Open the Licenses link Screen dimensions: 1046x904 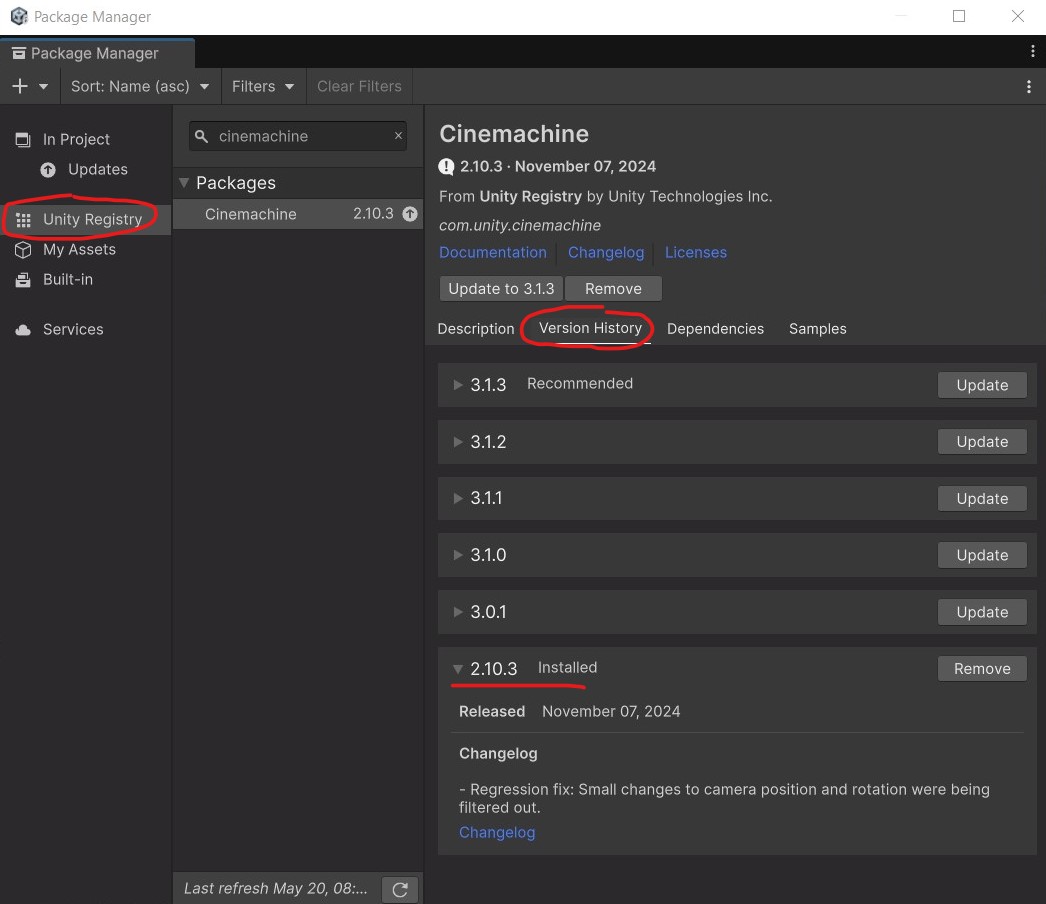696,253
